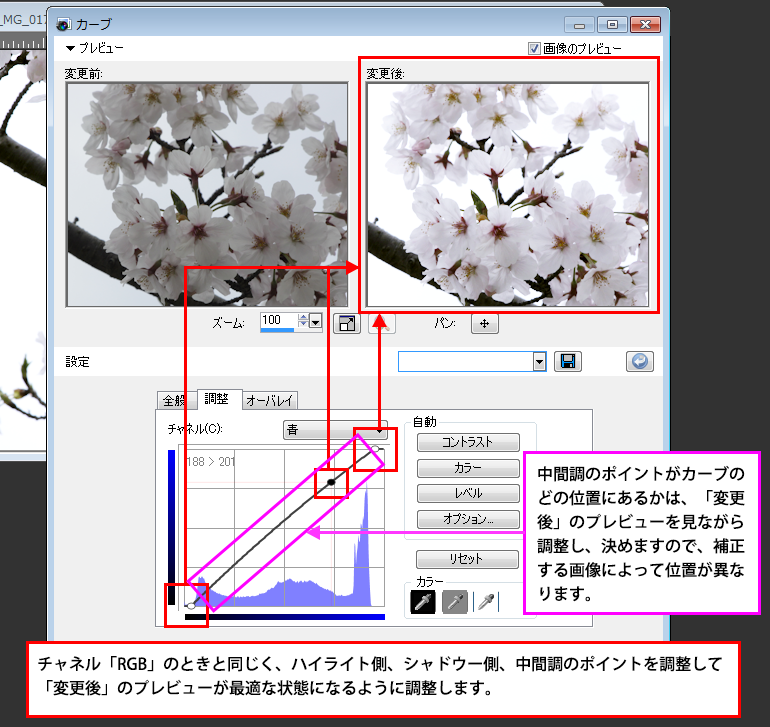This screenshot has height=727, width=770.
Task: Click the shadow endpoint of the curve
Action: pos(191,606)
